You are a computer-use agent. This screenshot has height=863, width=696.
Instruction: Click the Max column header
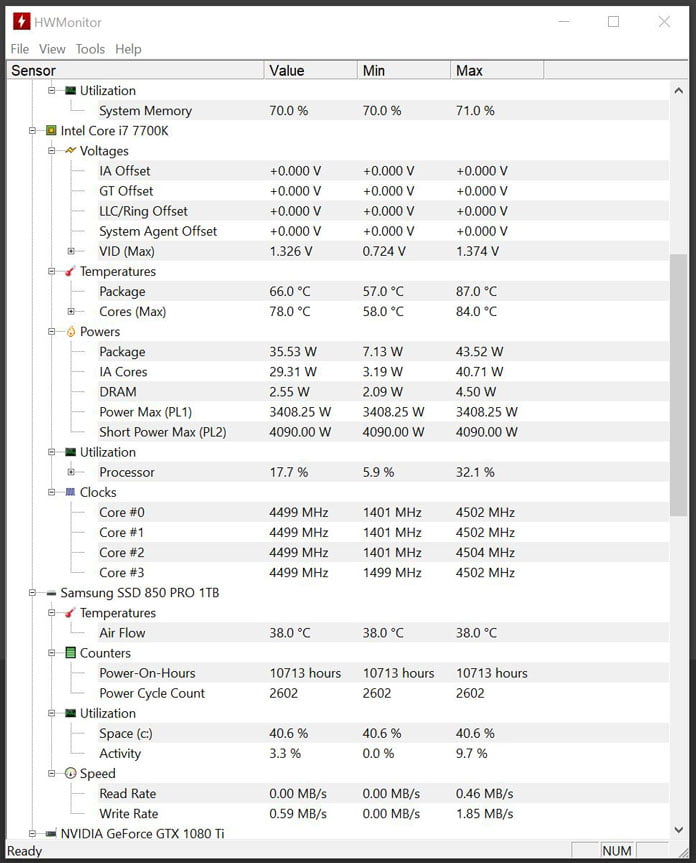[x=497, y=70]
